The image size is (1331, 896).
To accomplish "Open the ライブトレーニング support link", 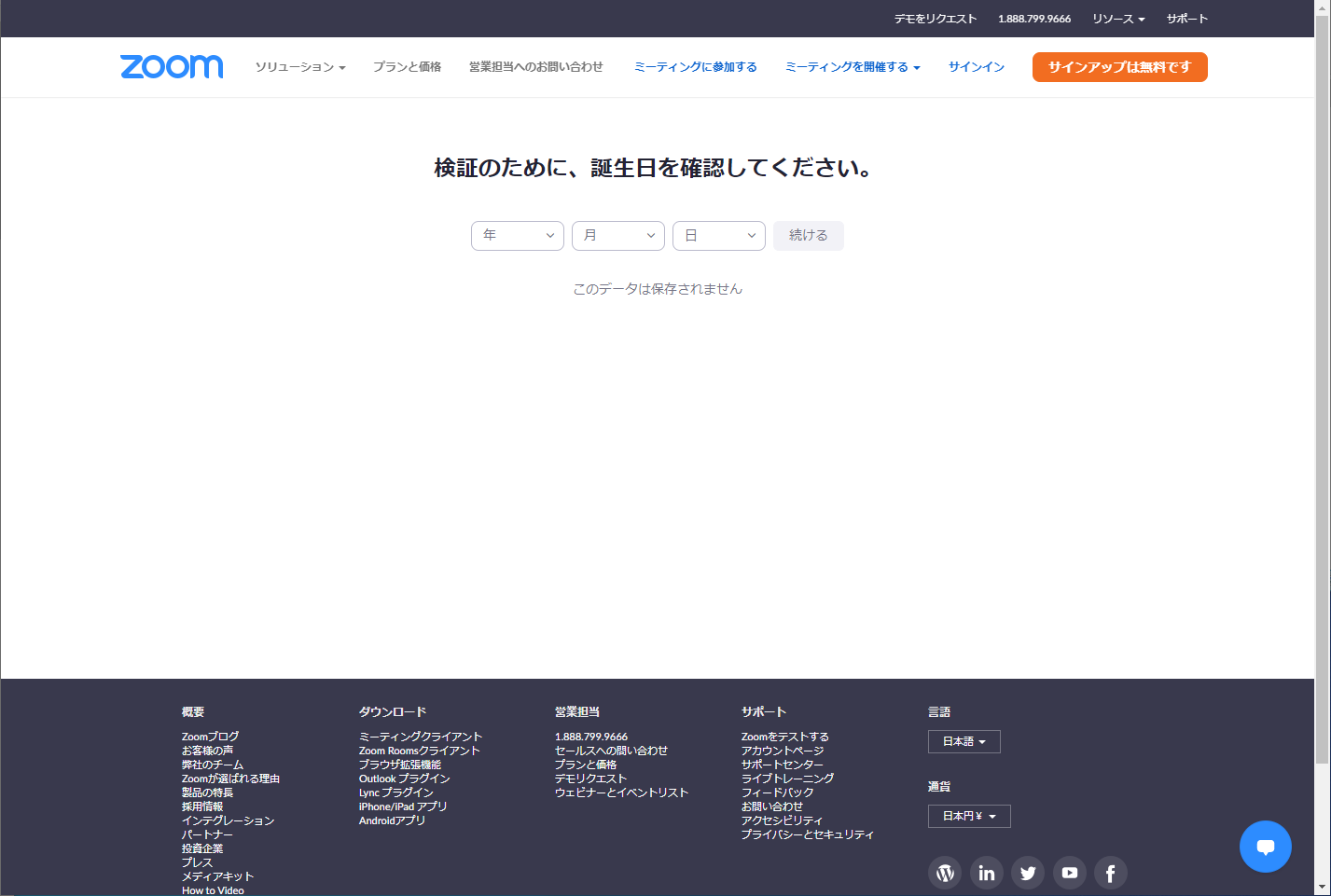I will (788, 779).
